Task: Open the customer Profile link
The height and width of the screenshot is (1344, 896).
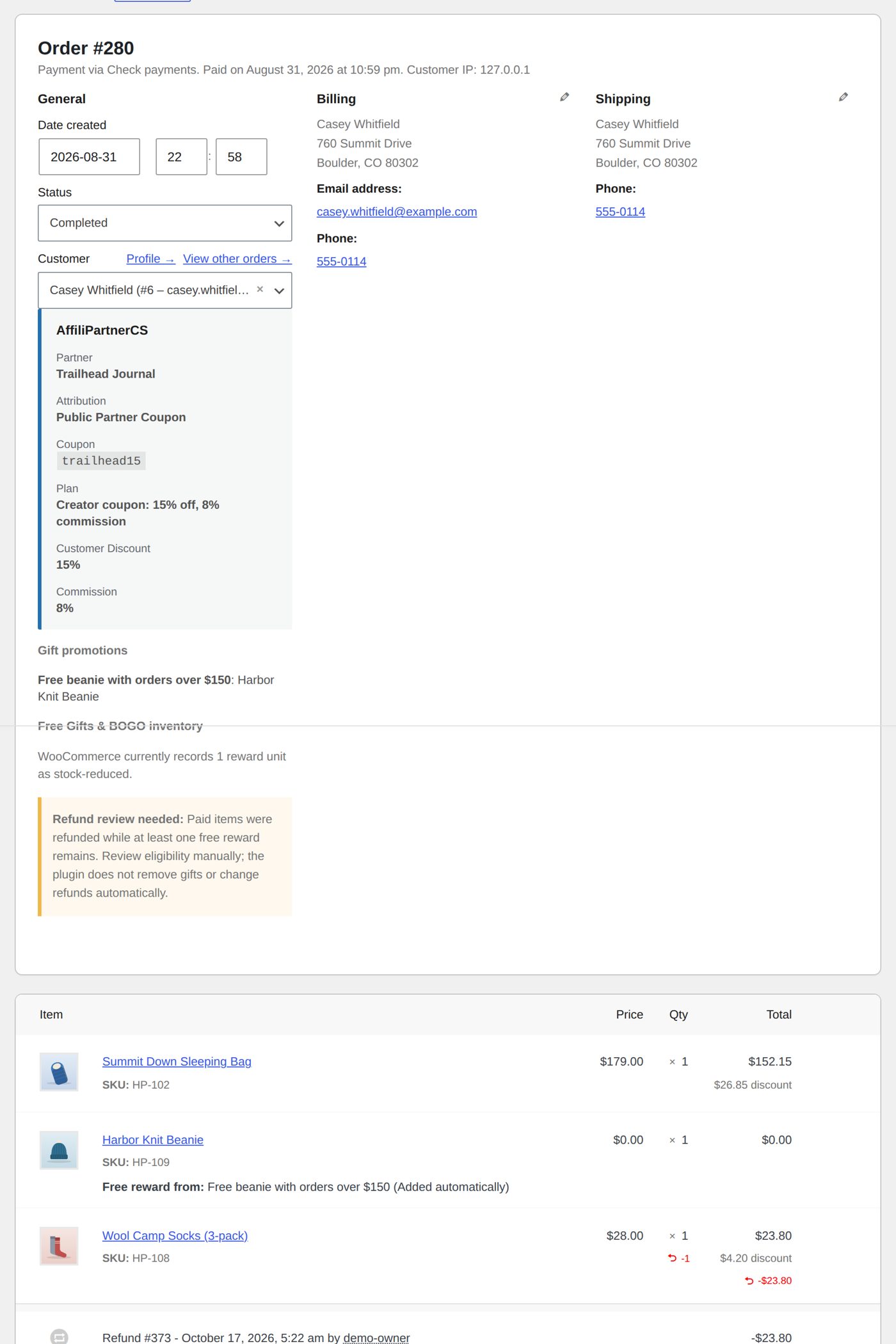Action: pyautogui.click(x=150, y=259)
